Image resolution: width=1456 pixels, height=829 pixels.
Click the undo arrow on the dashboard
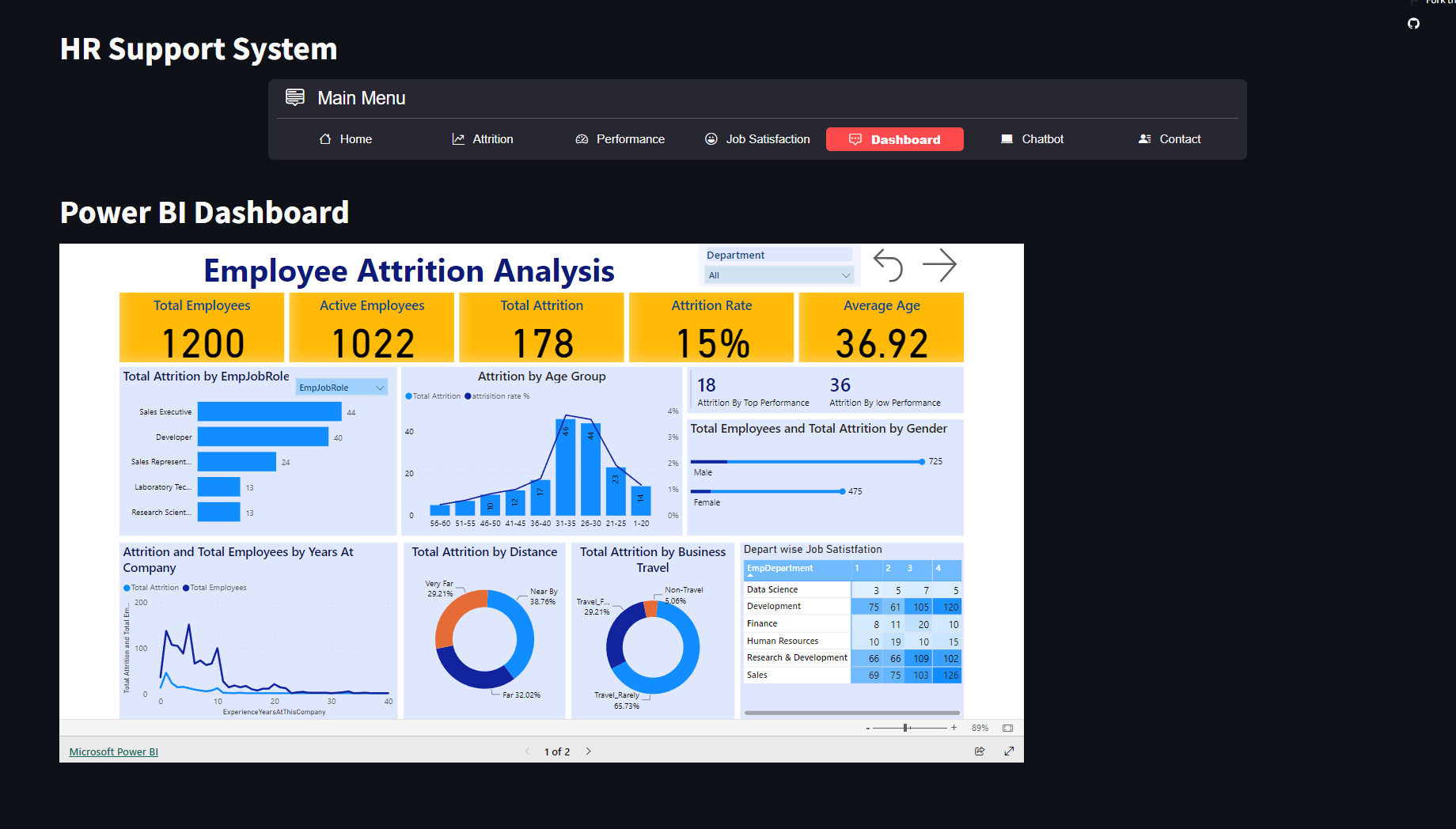tap(888, 266)
